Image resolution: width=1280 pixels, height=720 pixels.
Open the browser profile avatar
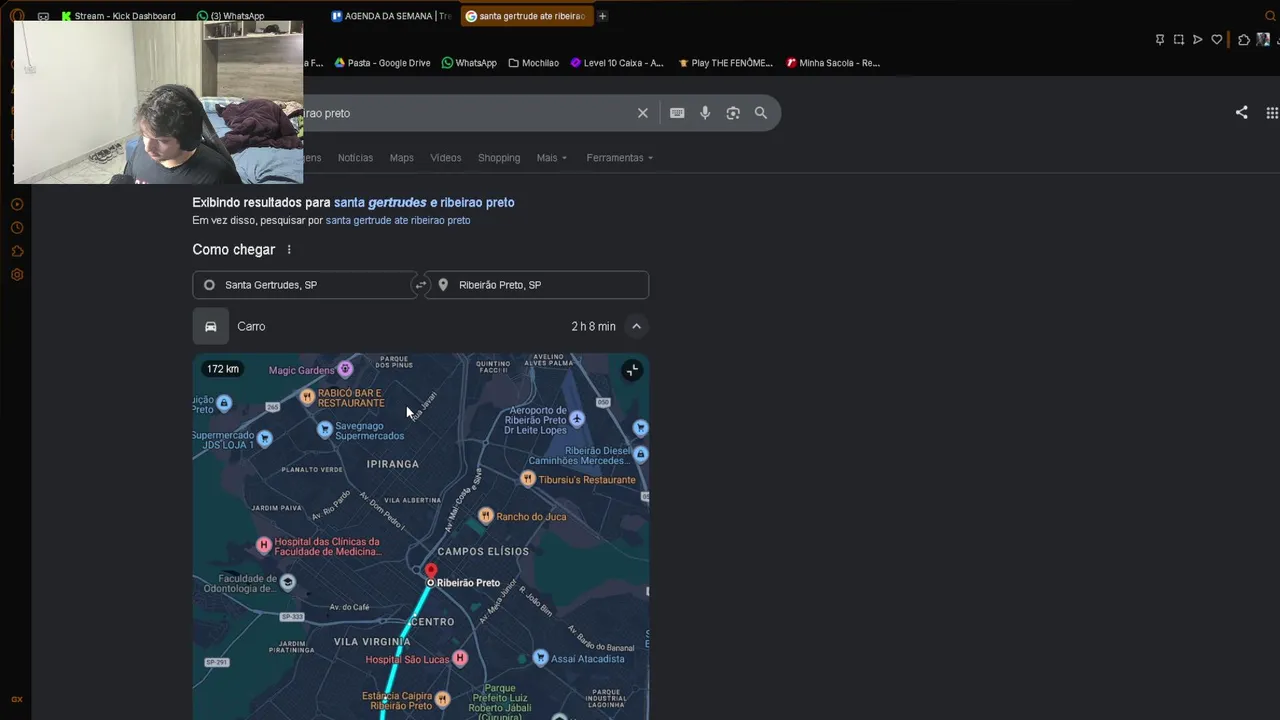tap(1263, 40)
